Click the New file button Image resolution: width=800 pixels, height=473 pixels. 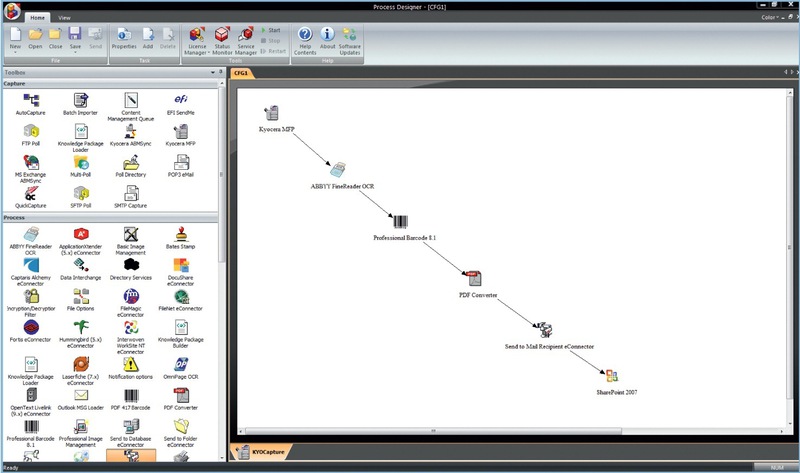click(x=15, y=40)
